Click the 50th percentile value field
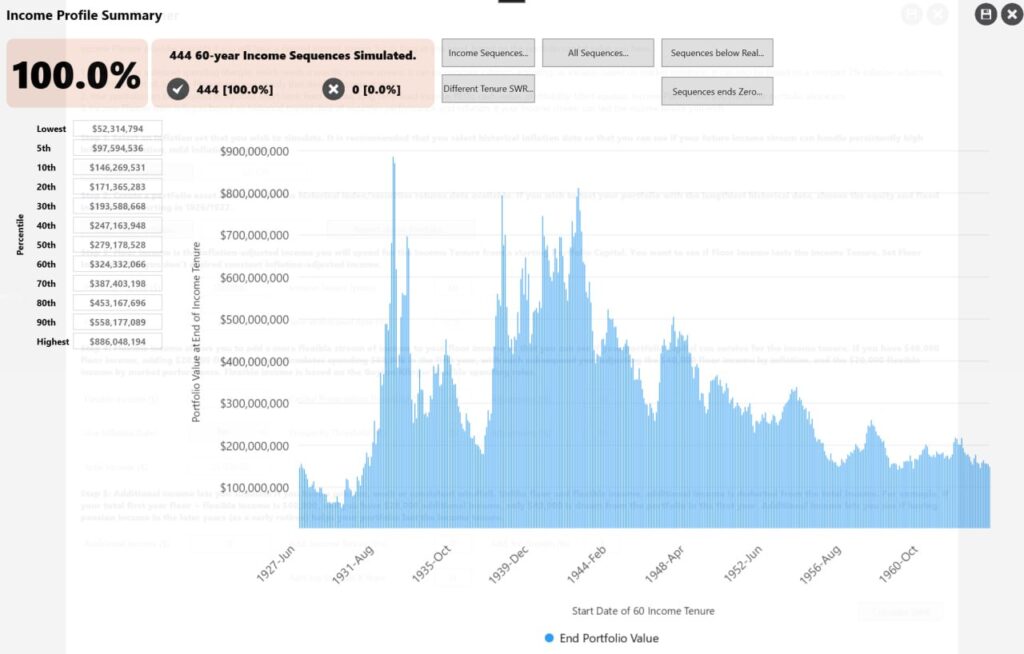This screenshot has width=1024, height=654. [x=118, y=244]
